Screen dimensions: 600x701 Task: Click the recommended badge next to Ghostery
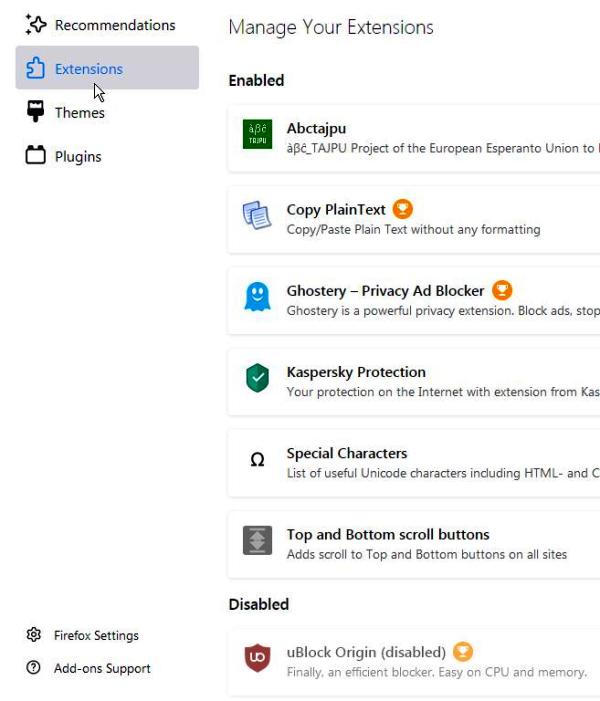[502, 290]
